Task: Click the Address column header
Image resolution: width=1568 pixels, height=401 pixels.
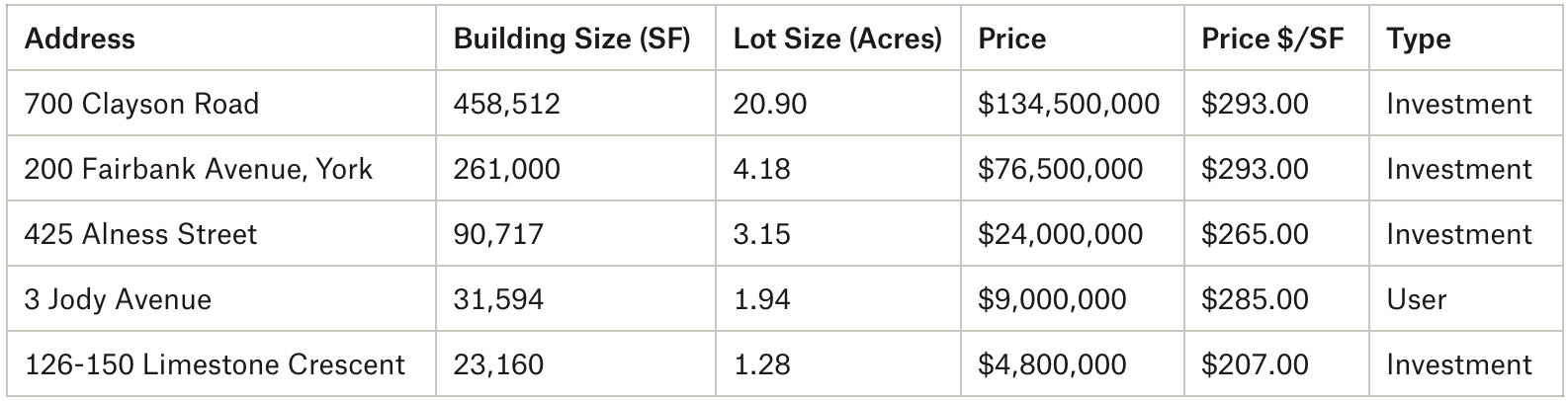Action: [x=80, y=40]
